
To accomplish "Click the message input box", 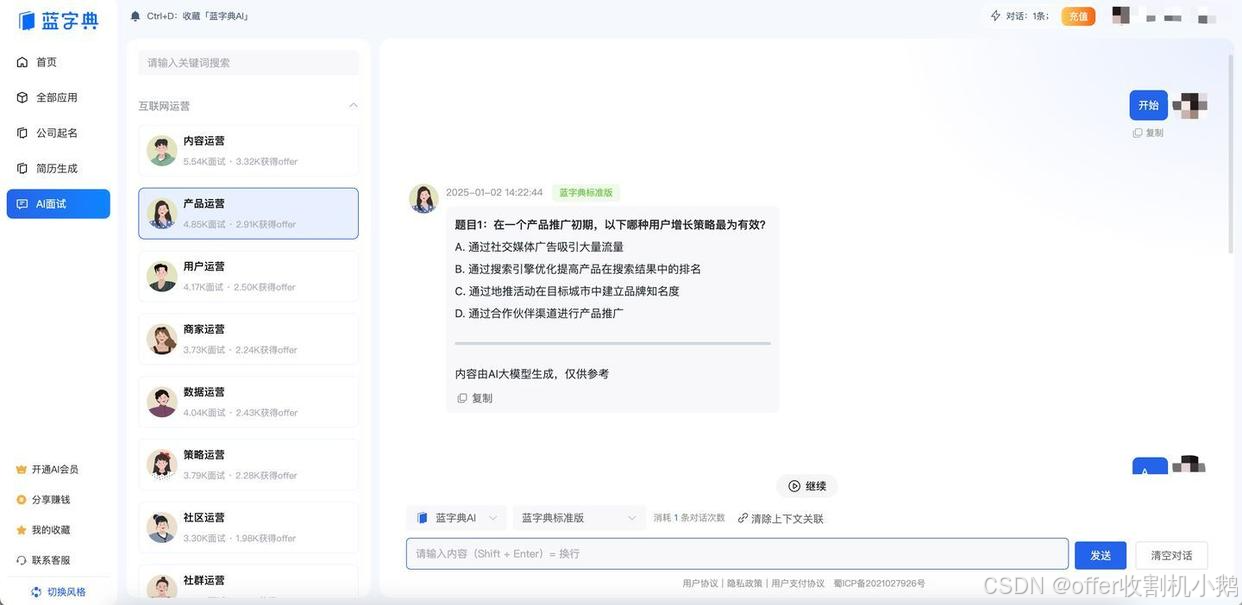I will 737,554.
